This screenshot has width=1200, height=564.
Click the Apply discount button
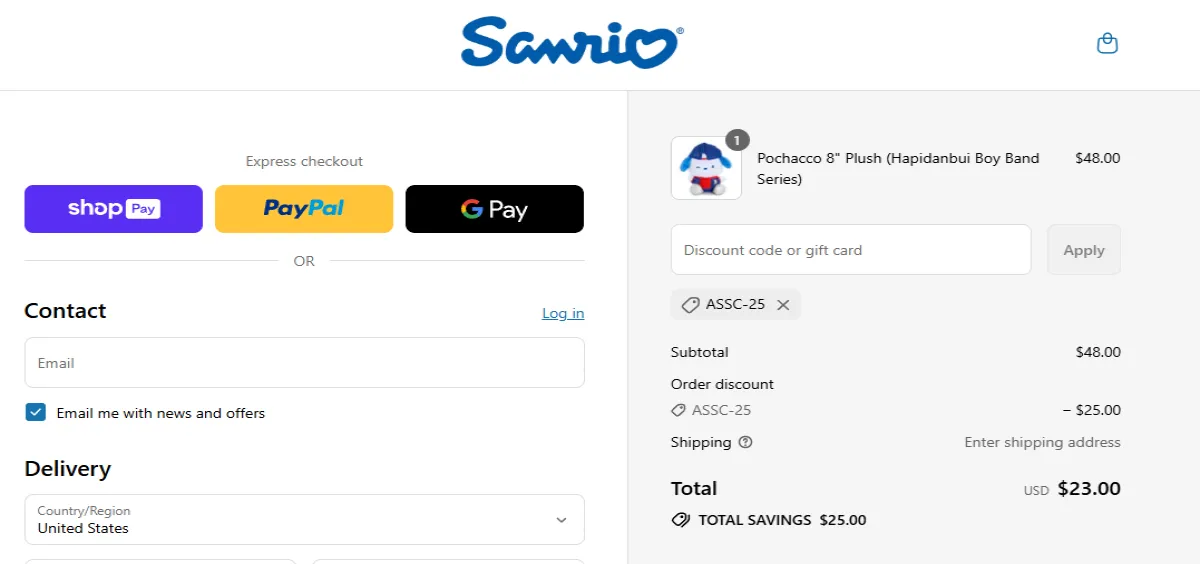pyautogui.click(x=1084, y=250)
